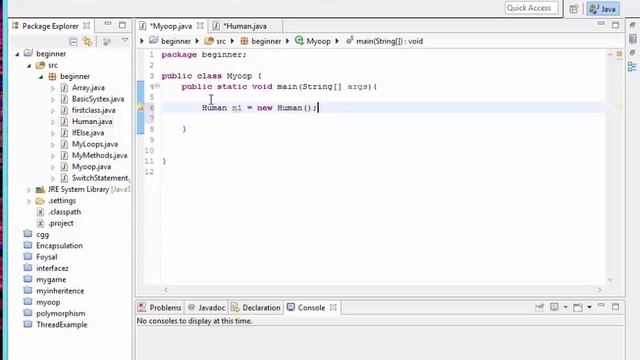Expand the .settings folder

(29, 201)
